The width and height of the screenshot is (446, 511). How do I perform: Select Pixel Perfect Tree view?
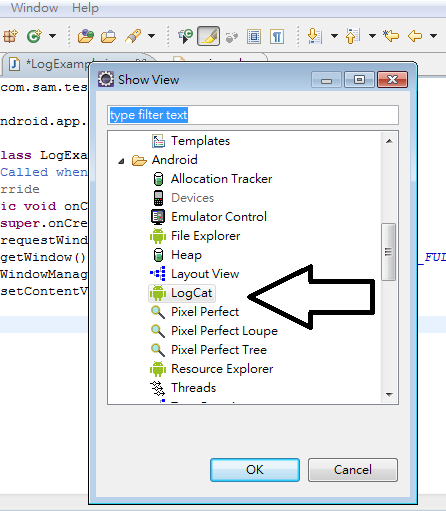(219, 350)
